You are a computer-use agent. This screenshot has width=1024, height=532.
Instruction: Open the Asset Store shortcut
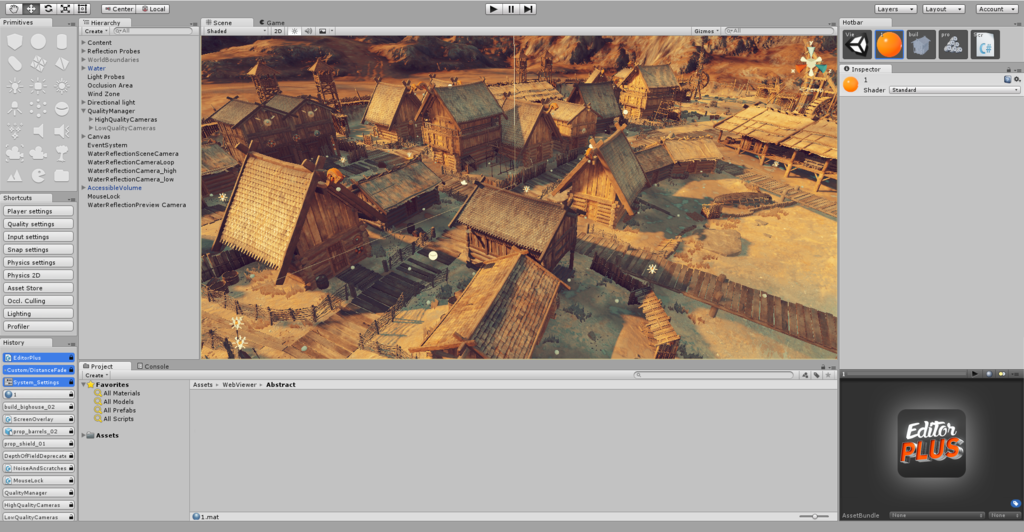click(38, 288)
